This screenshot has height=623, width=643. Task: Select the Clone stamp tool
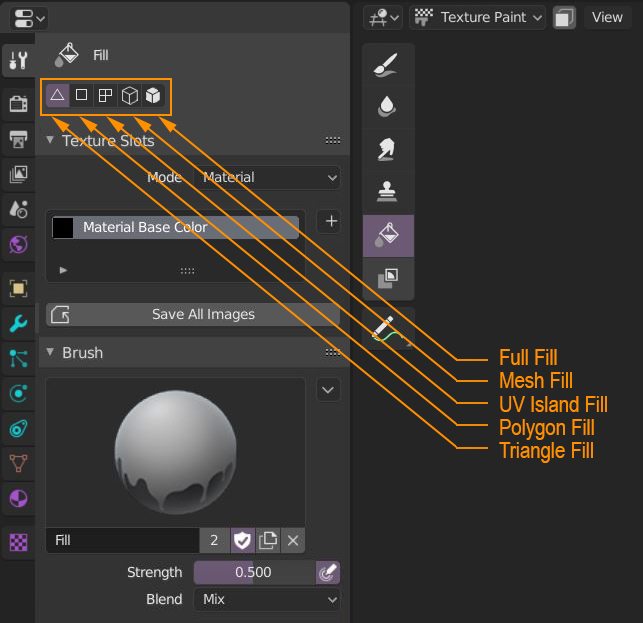tap(388, 192)
